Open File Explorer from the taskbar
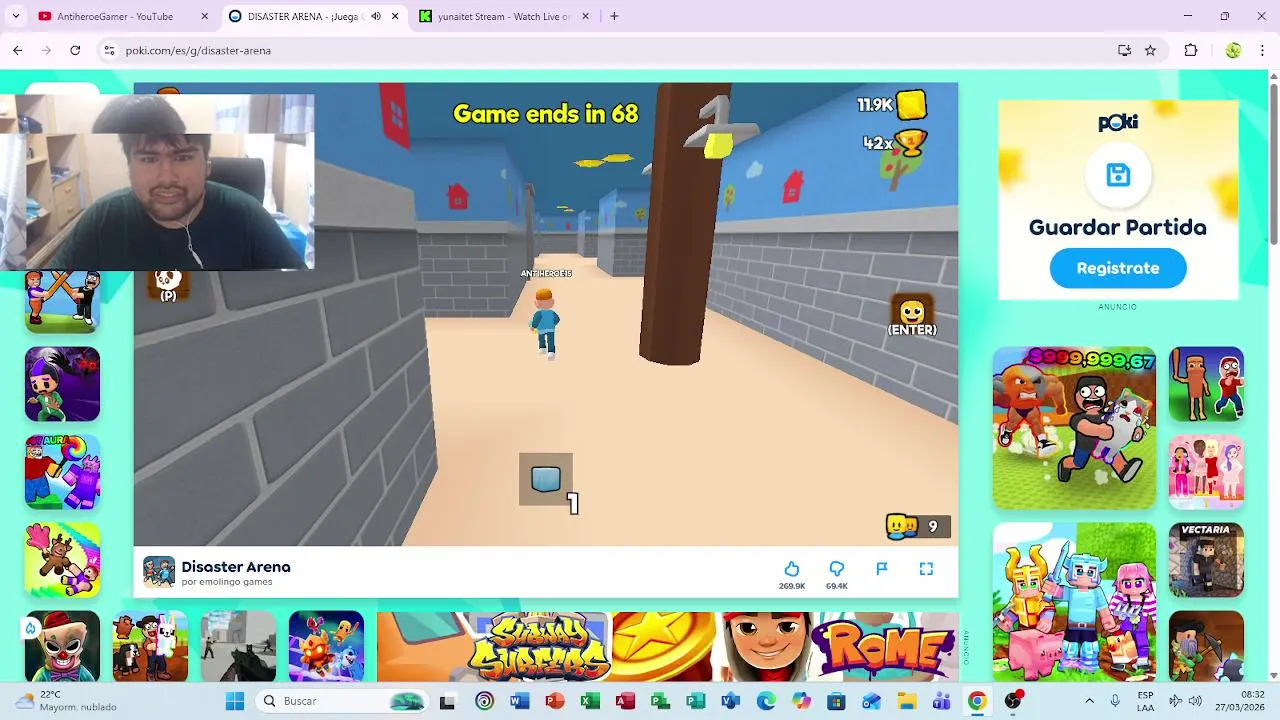 point(906,701)
